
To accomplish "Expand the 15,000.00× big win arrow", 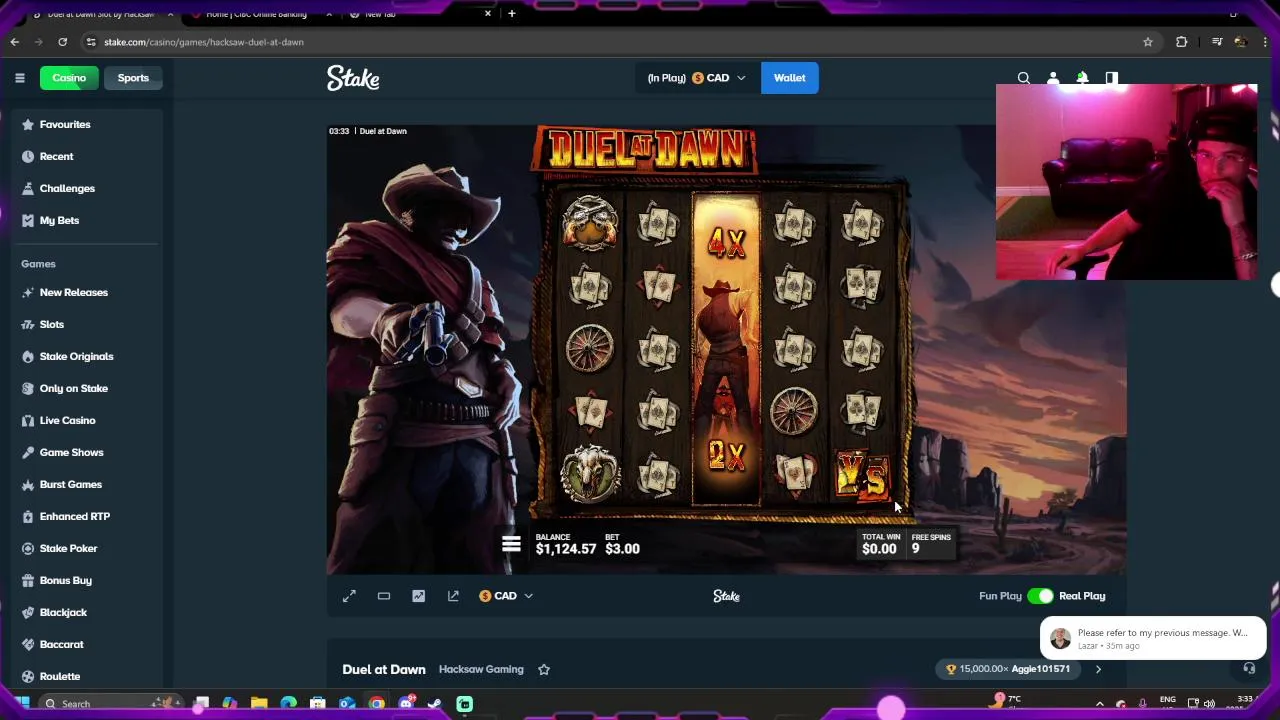I will pyautogui.click(x=1098, y=669).
